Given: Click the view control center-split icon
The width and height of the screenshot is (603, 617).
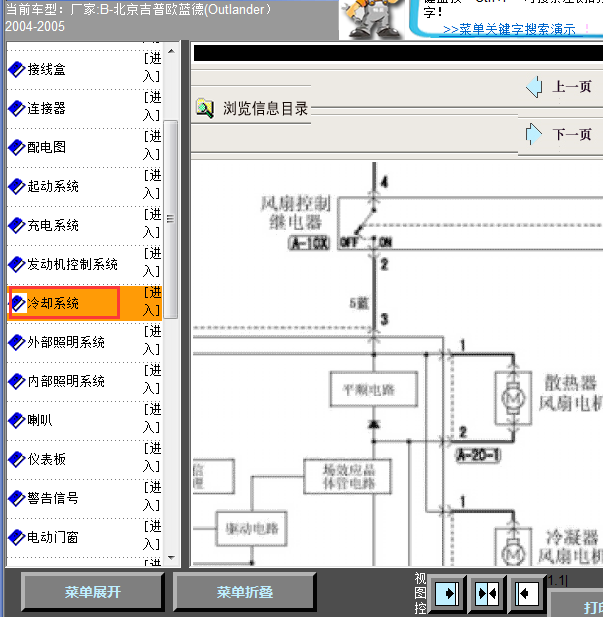Looking at the screenshot, I should 487,593.
